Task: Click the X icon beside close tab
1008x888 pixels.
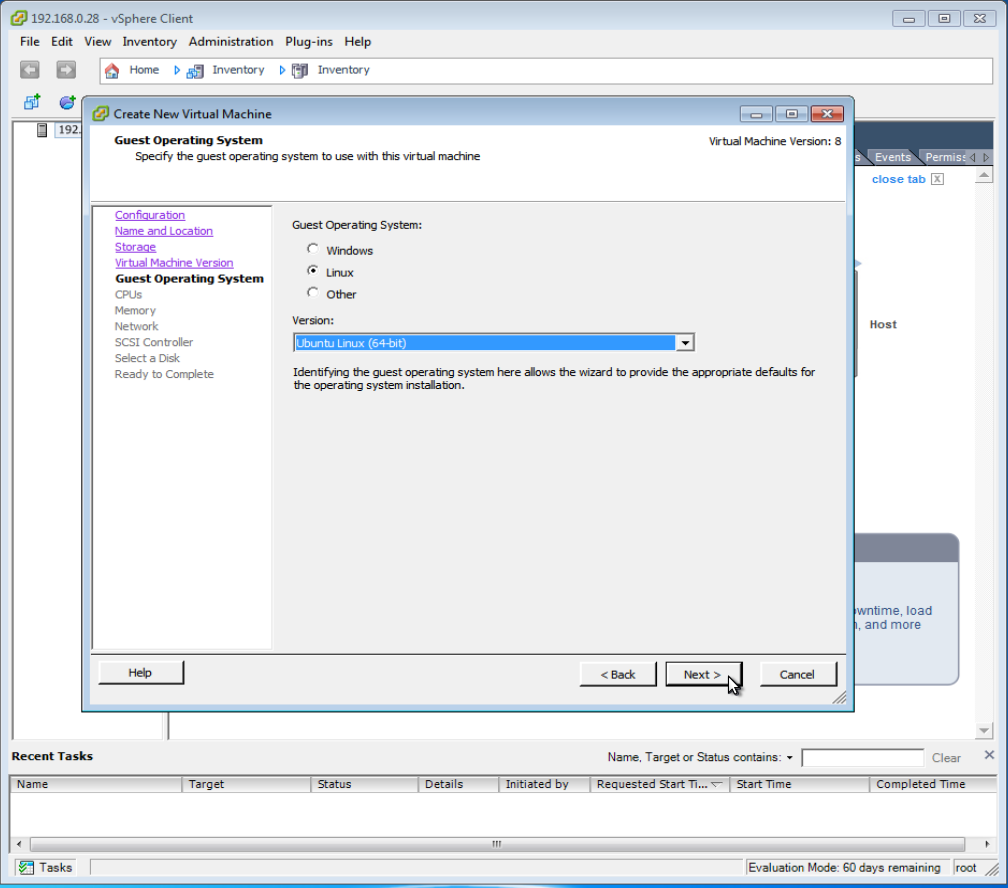Action: tap(937, 179)
